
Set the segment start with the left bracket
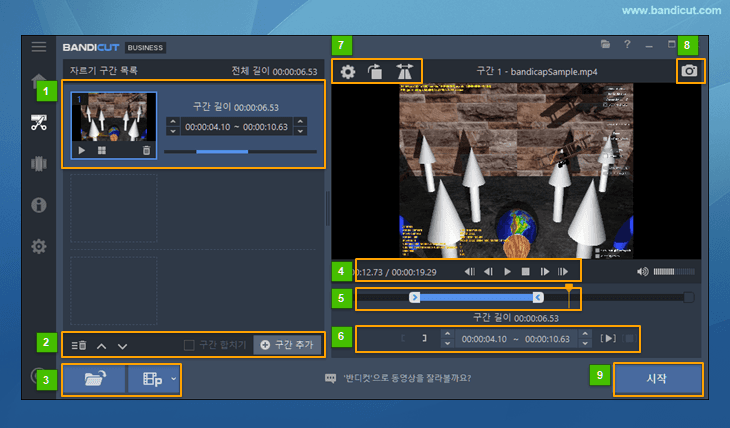coord(403,339)
